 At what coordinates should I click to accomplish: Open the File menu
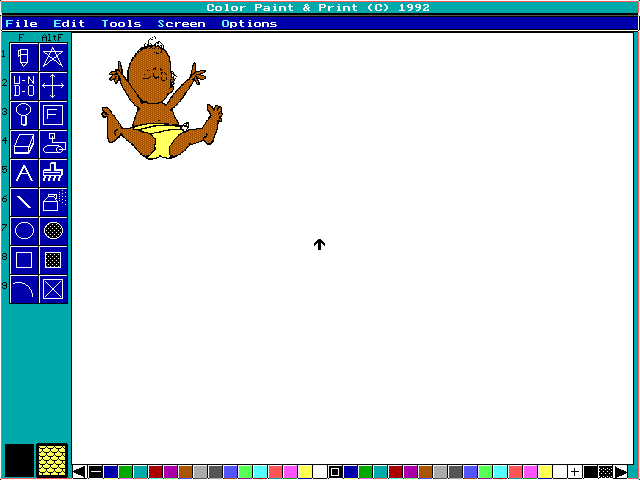(22, 24)
